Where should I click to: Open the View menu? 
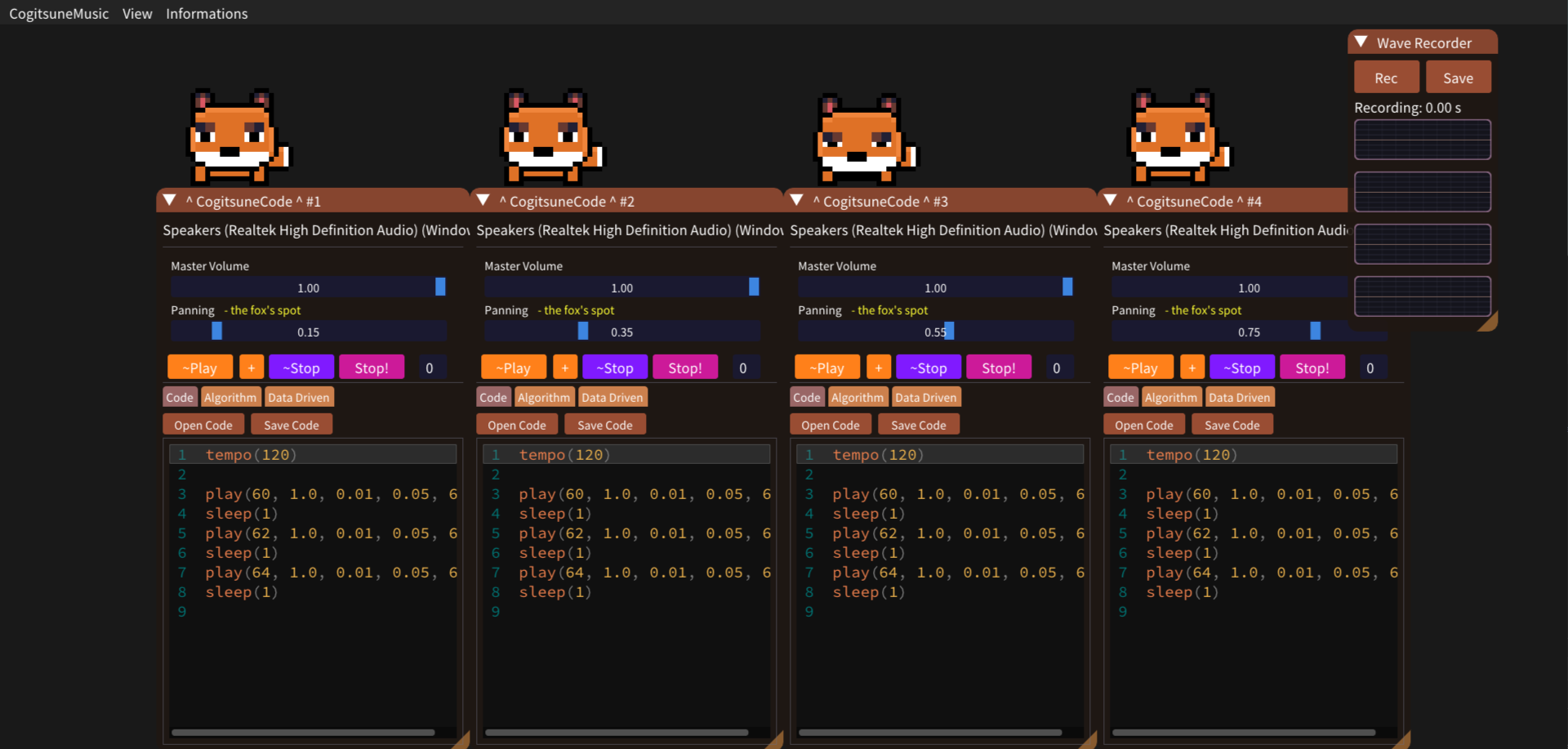click(x=137, y=14)
